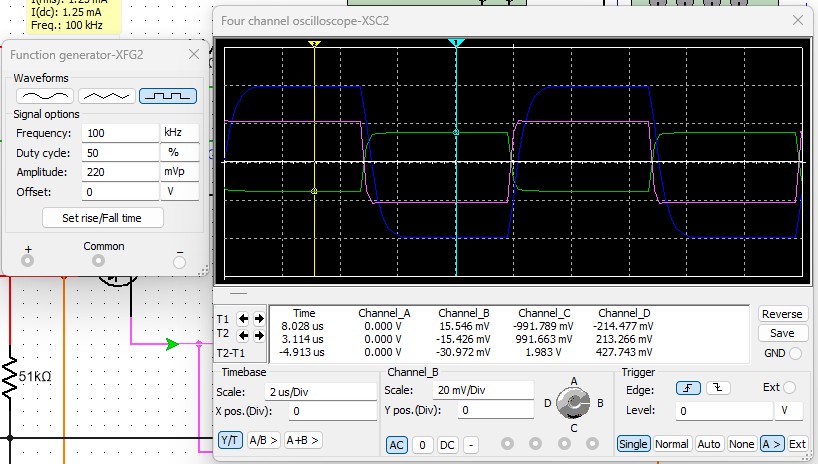Viewport: 818px width, 464px height.
Task: Click the Reverse button
Action: [782, 314]
